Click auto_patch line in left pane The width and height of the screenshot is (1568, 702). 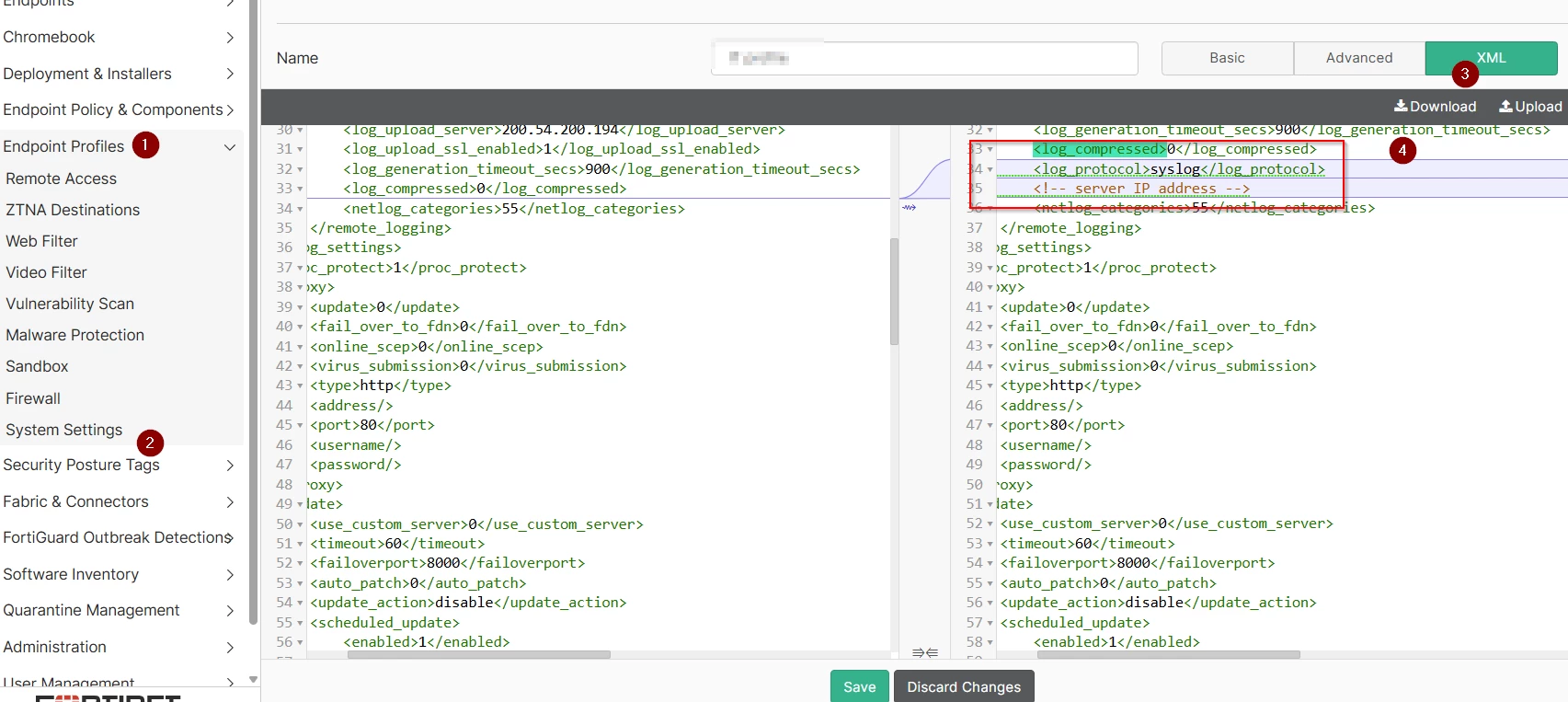point(418,583)
